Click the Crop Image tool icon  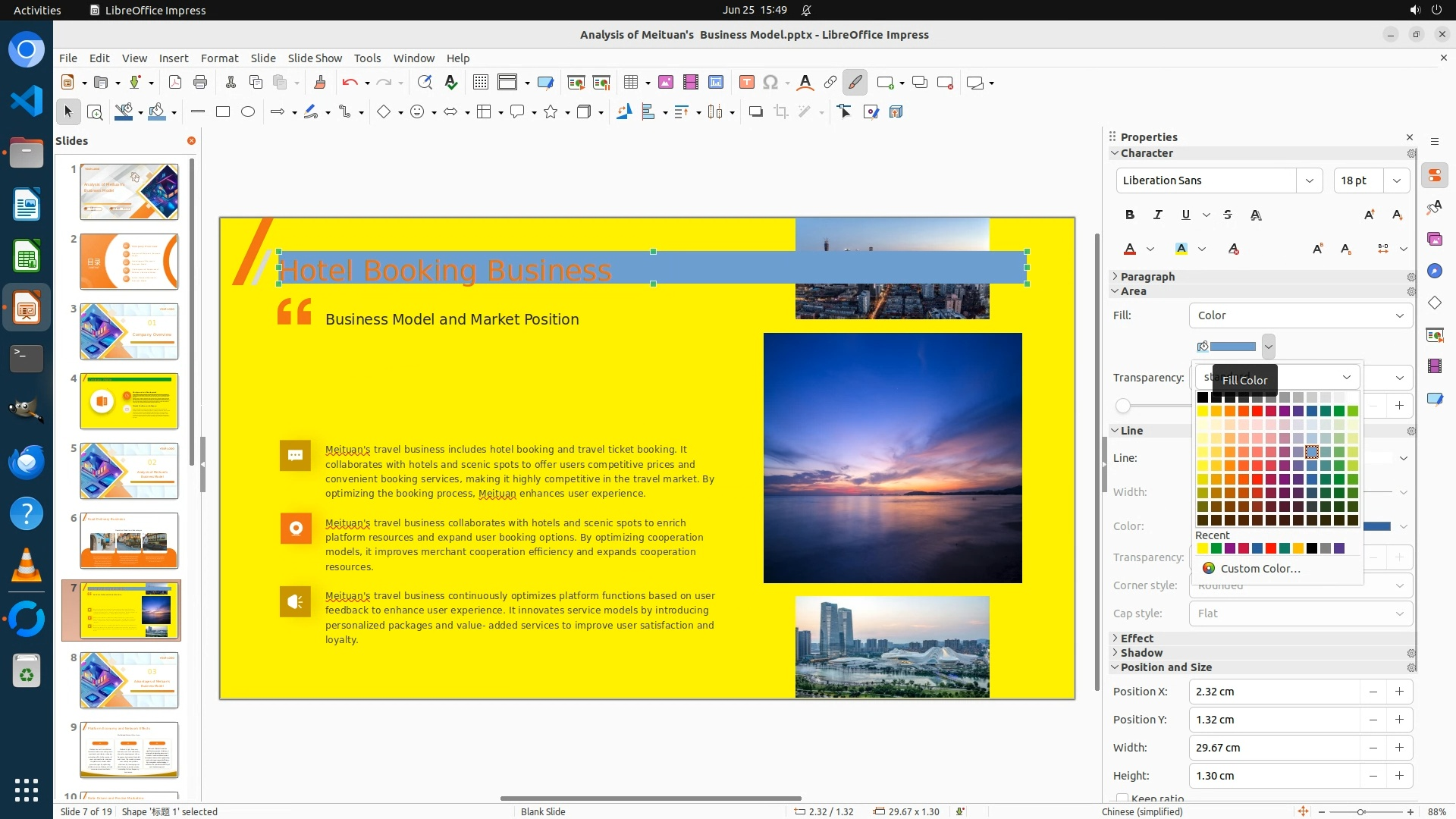pyautogui.click(x=780, y=112)
